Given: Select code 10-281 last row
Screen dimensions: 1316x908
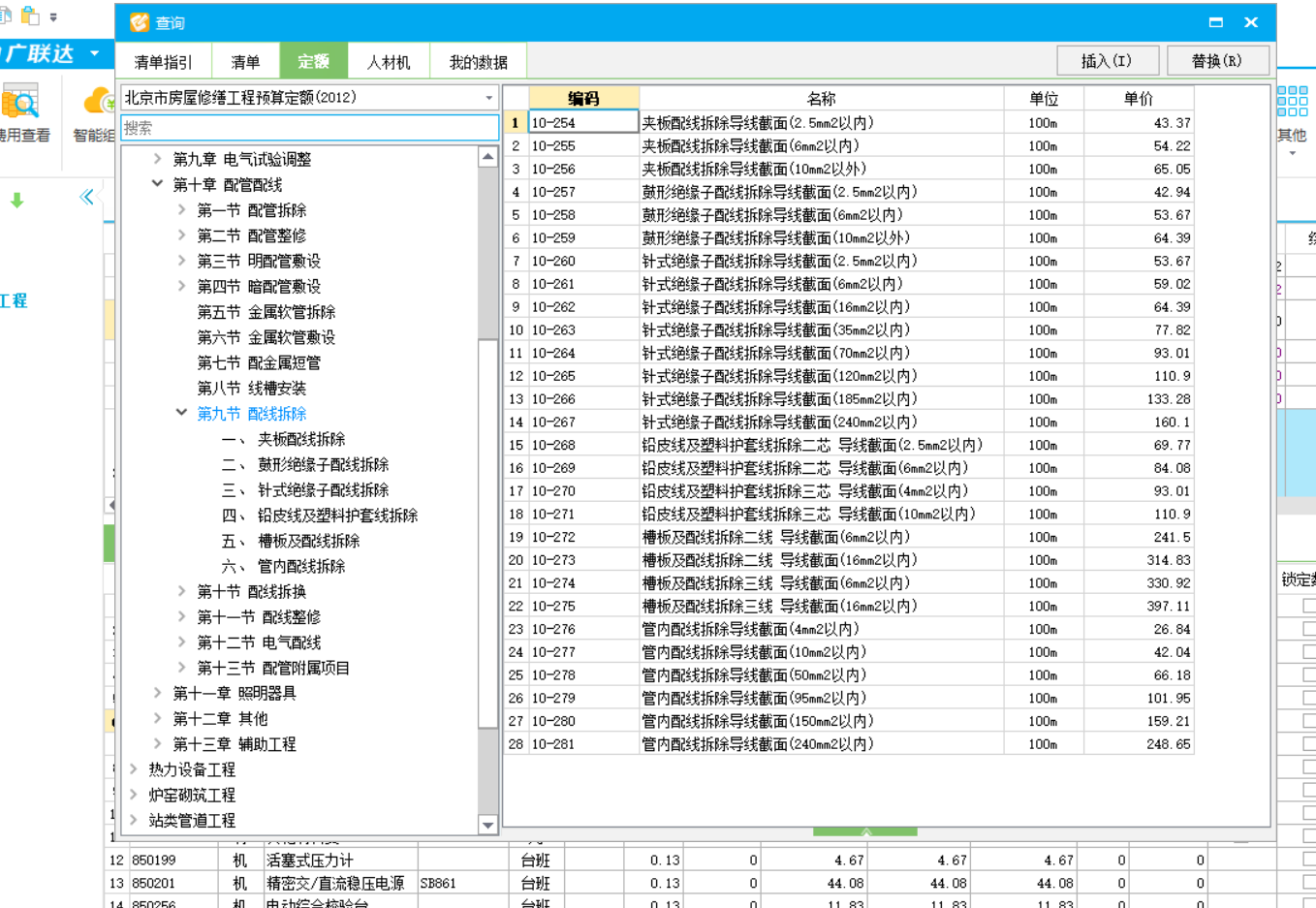Looking at the screenshot, I should 848,744.
